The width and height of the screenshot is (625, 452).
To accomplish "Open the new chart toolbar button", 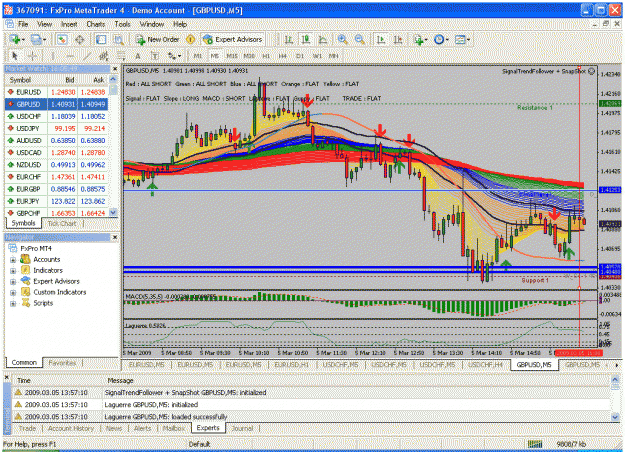I will pos(16,39).
